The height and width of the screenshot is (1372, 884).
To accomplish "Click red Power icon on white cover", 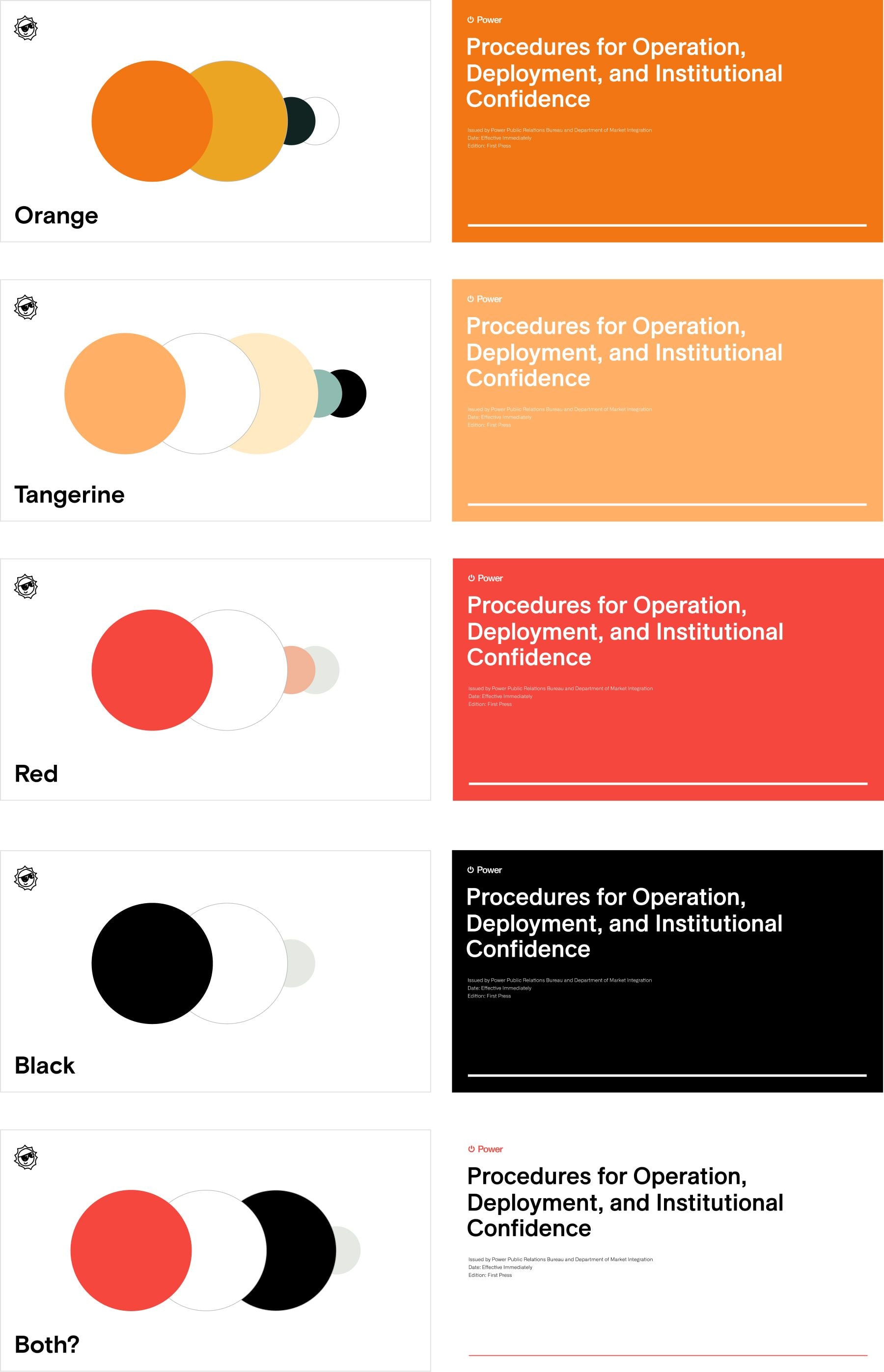I will click(471, 1150).
